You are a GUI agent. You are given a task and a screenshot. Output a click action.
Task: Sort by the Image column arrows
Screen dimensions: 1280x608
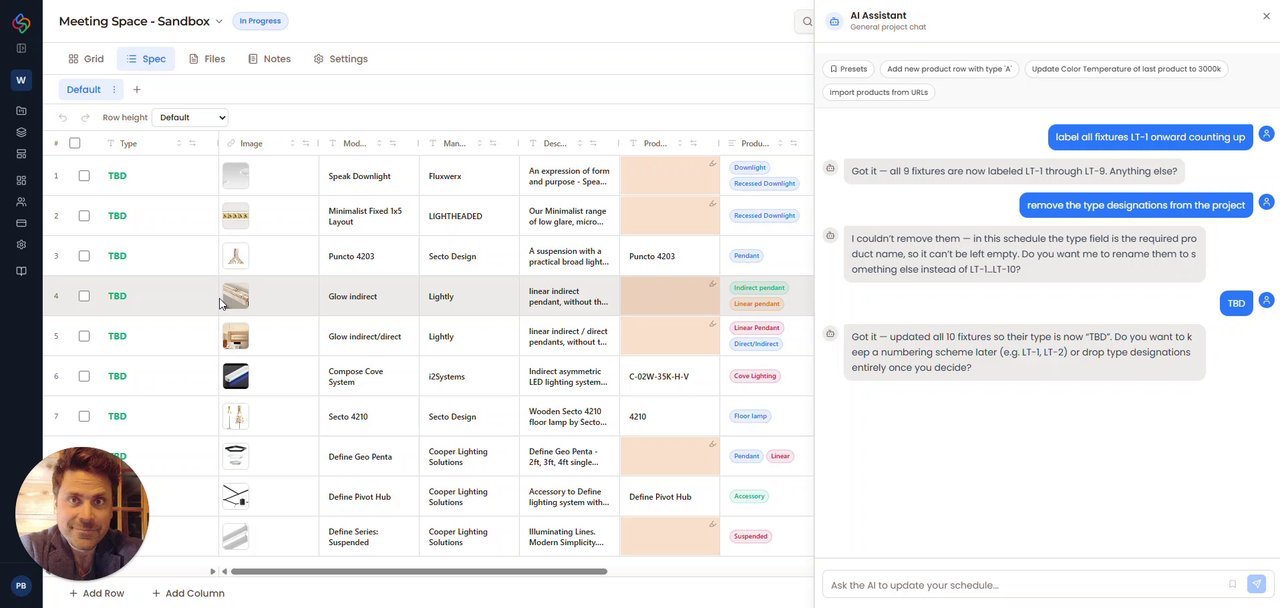pyautogui.click(x=294, y=144)
